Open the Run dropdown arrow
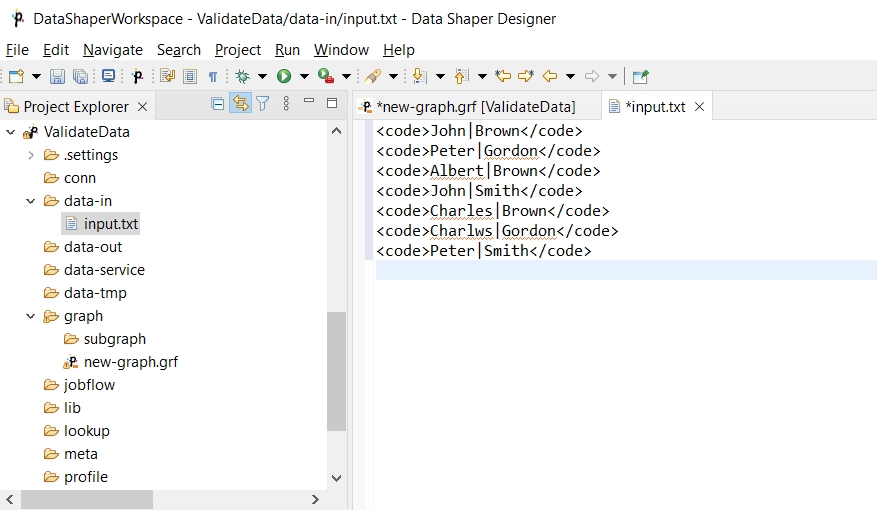877x510 pixels. tap(304, 76)
